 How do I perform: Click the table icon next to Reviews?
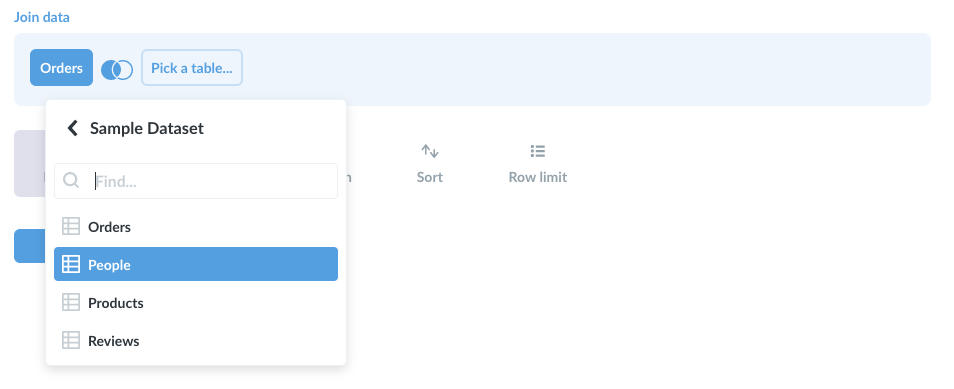tap(71, 340)
